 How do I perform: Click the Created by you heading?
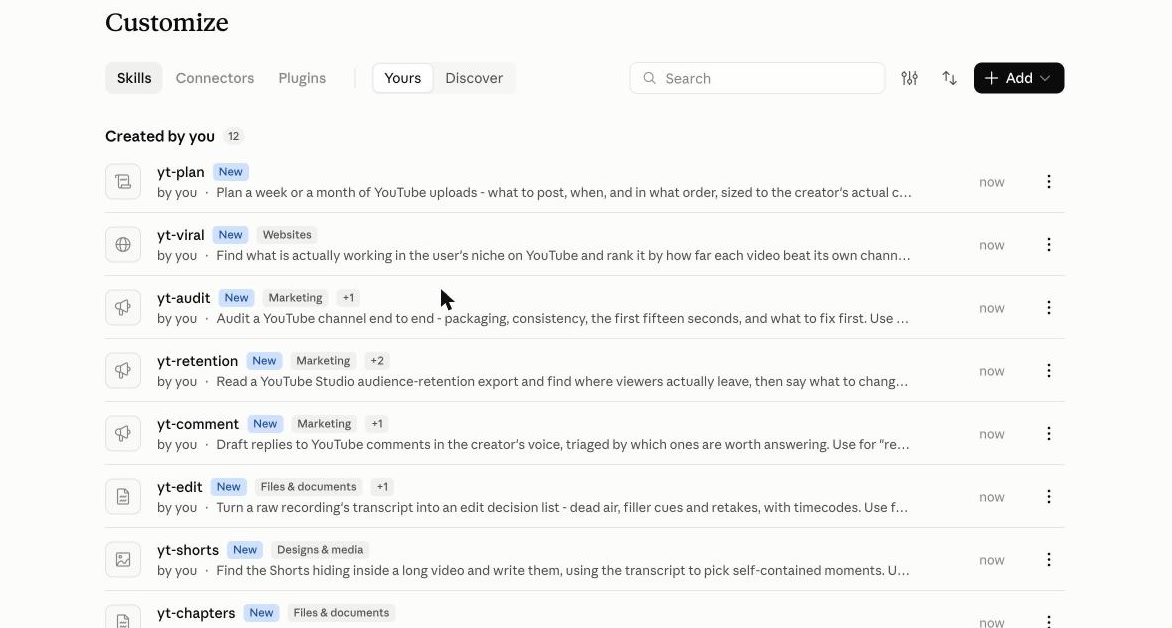pyautogui.click(x=160, y=136)
